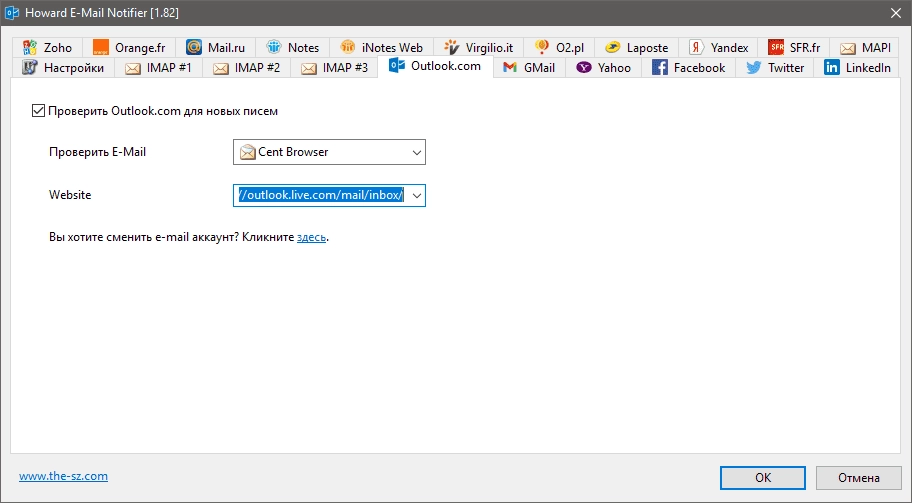Click the LinkedIn in icon
The height and width of the screenshot is (503, 912).
832,67
